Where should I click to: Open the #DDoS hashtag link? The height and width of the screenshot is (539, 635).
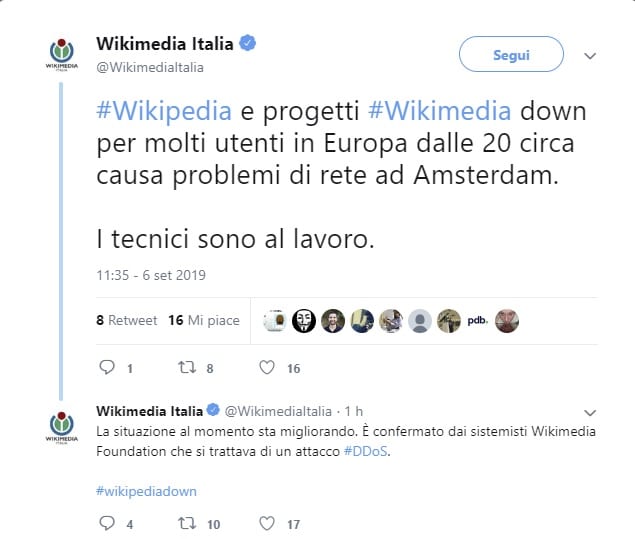point(366,451)
